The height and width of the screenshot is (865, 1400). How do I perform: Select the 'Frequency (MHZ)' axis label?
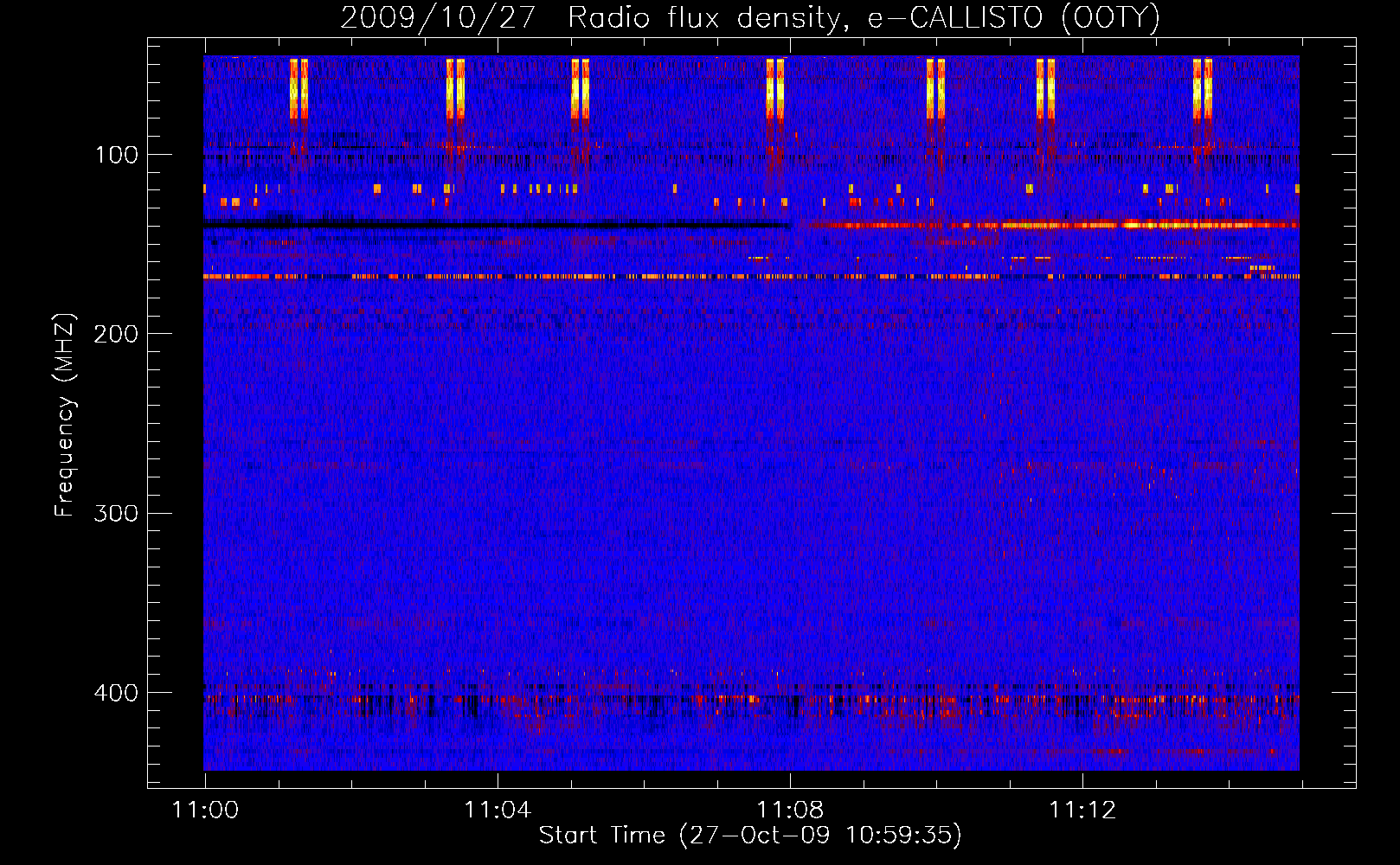(x=65, y=415)
